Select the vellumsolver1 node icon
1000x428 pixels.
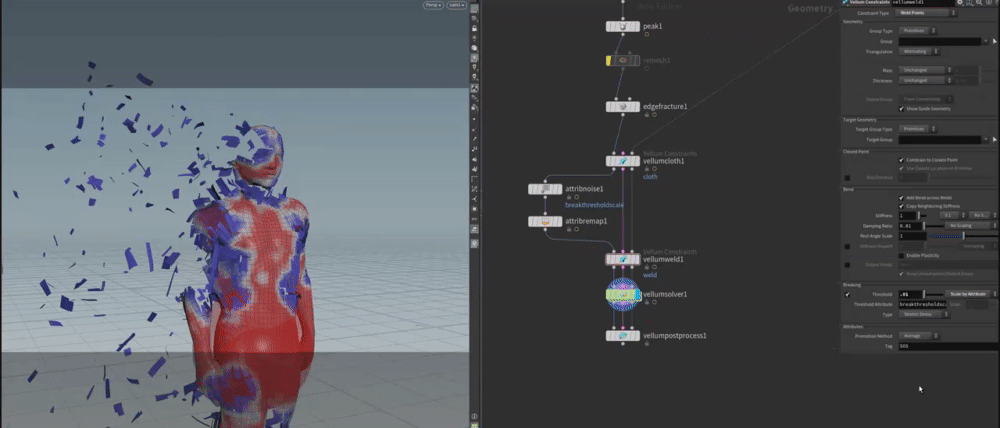point(622,295)
